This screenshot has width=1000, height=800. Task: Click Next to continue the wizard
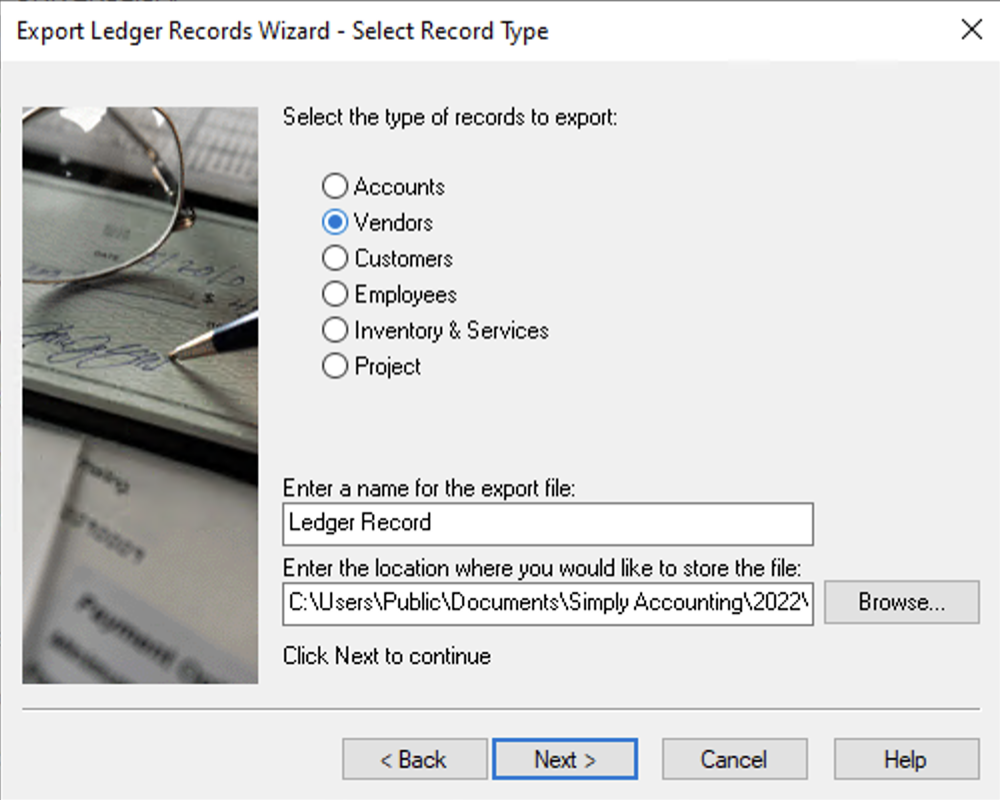coord(565,758)
